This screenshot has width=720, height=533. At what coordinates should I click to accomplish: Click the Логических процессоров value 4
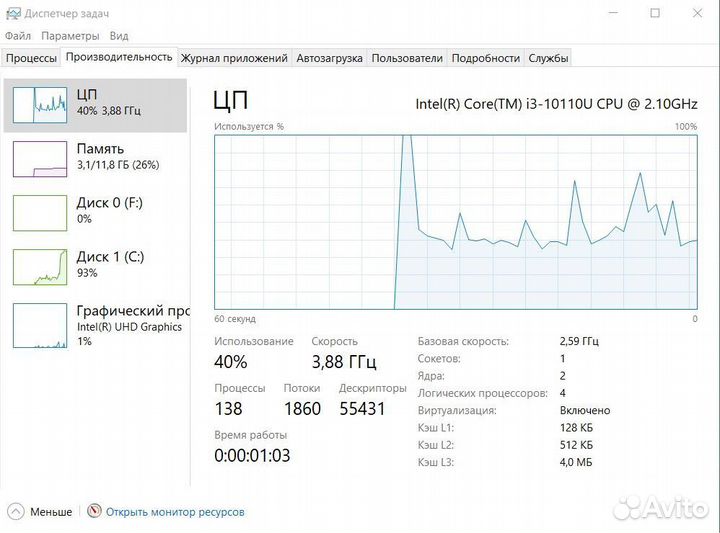click(562, 393)
